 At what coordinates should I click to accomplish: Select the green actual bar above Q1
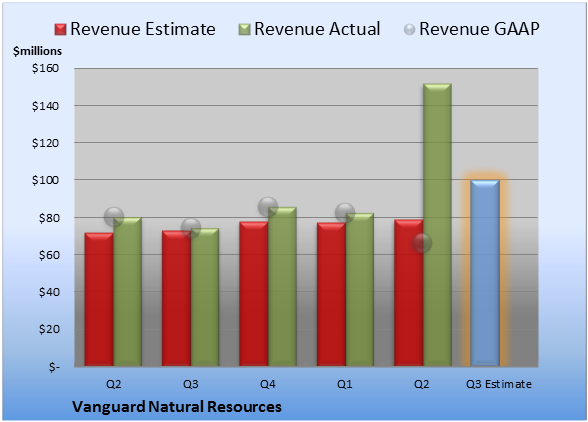(x=360, y=290)
